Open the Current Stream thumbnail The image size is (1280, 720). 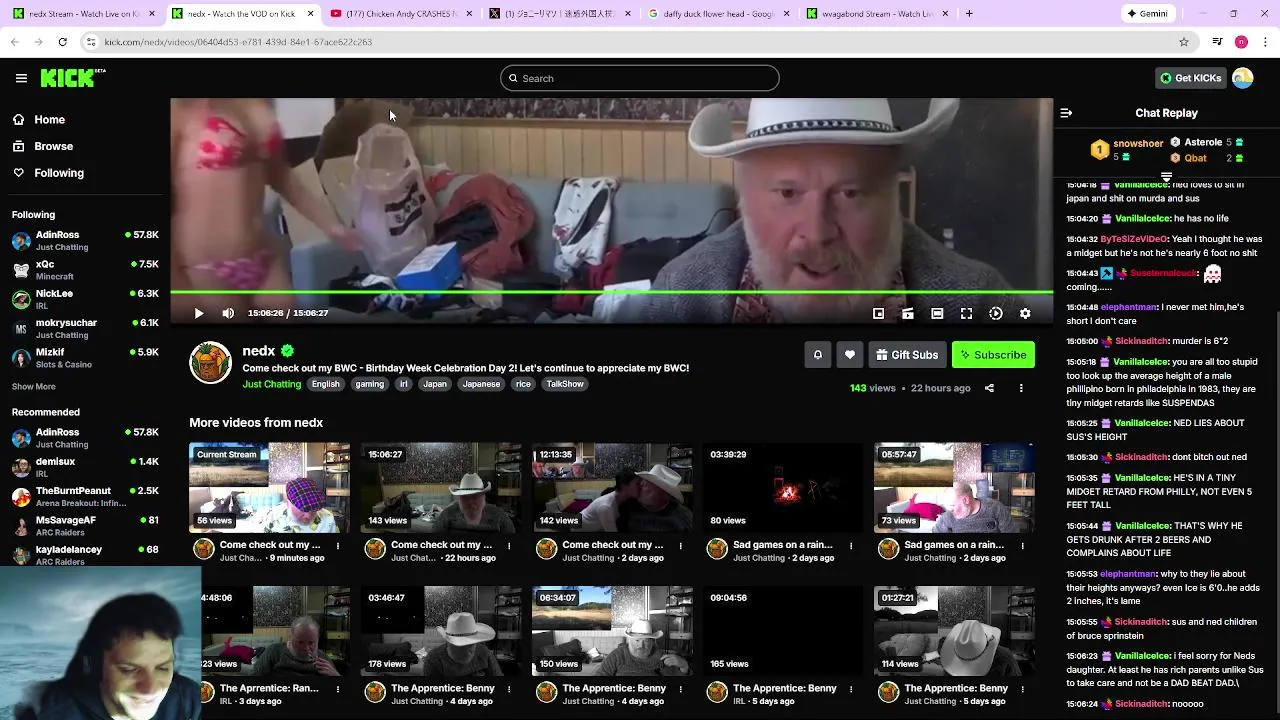click(269, 488)
